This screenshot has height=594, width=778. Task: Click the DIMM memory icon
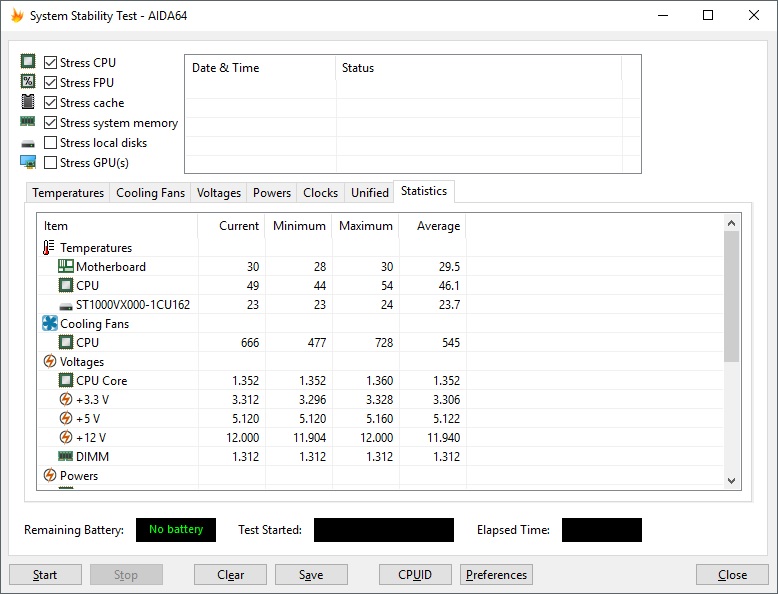point(65,456)
